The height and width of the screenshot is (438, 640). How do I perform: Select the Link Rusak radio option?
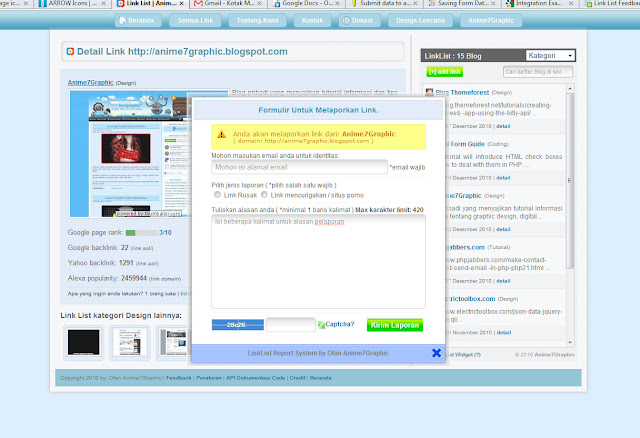click(x=217, y=195)
